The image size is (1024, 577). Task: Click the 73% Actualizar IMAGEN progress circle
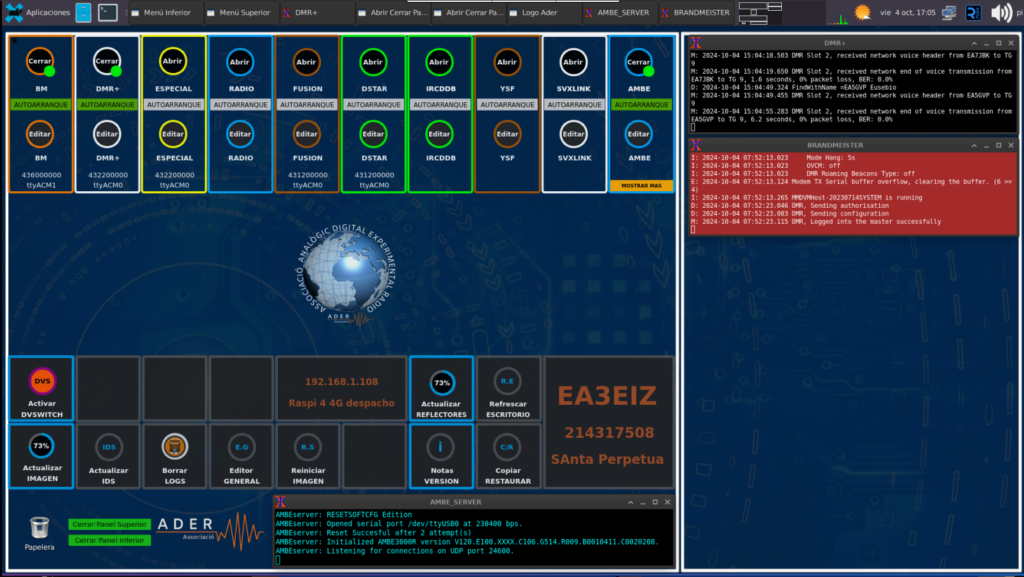tap(41, 446)
